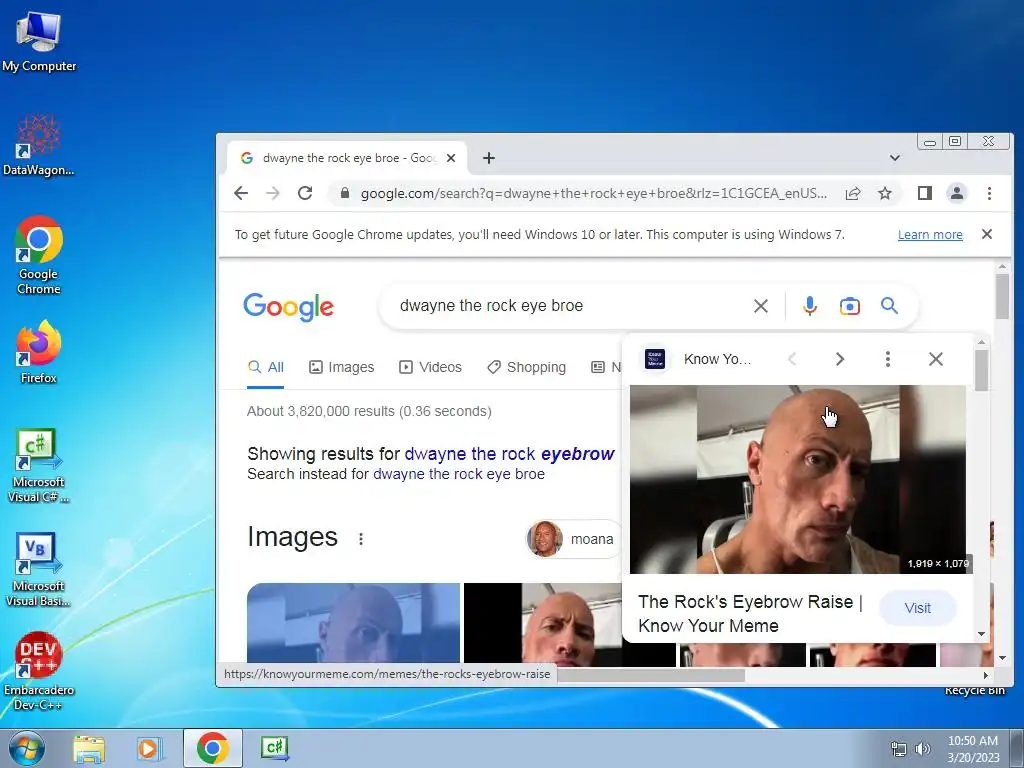Open the Windows Start menu
Viewport: 1024px width, 768px height.
coord(25,748)
